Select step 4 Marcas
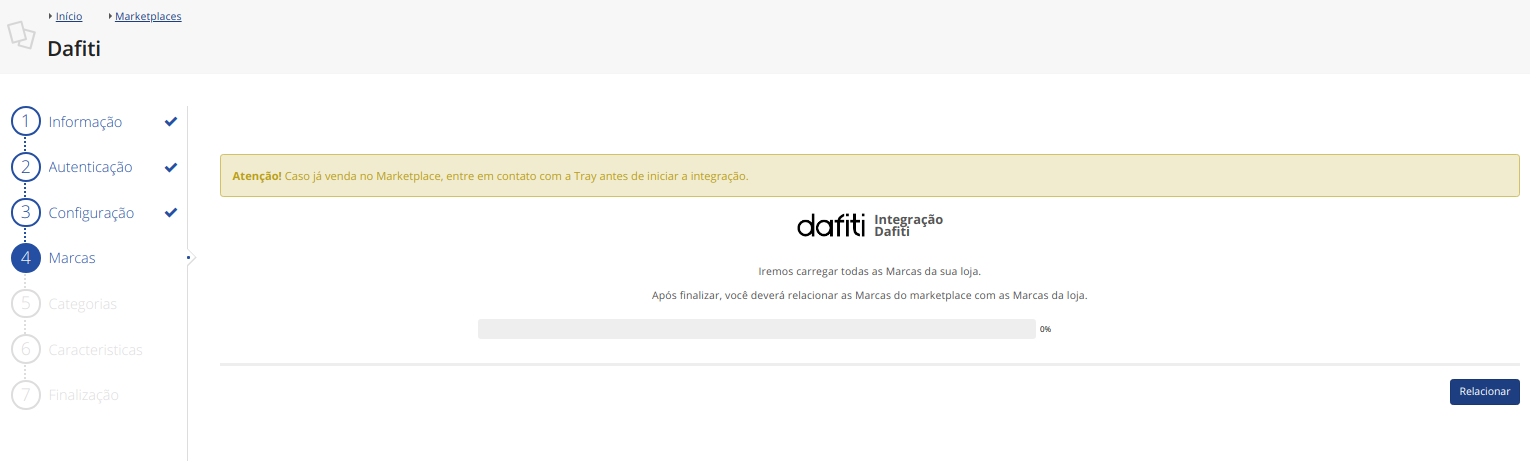This screenshot has width=1530, height=470. point(72,258)
